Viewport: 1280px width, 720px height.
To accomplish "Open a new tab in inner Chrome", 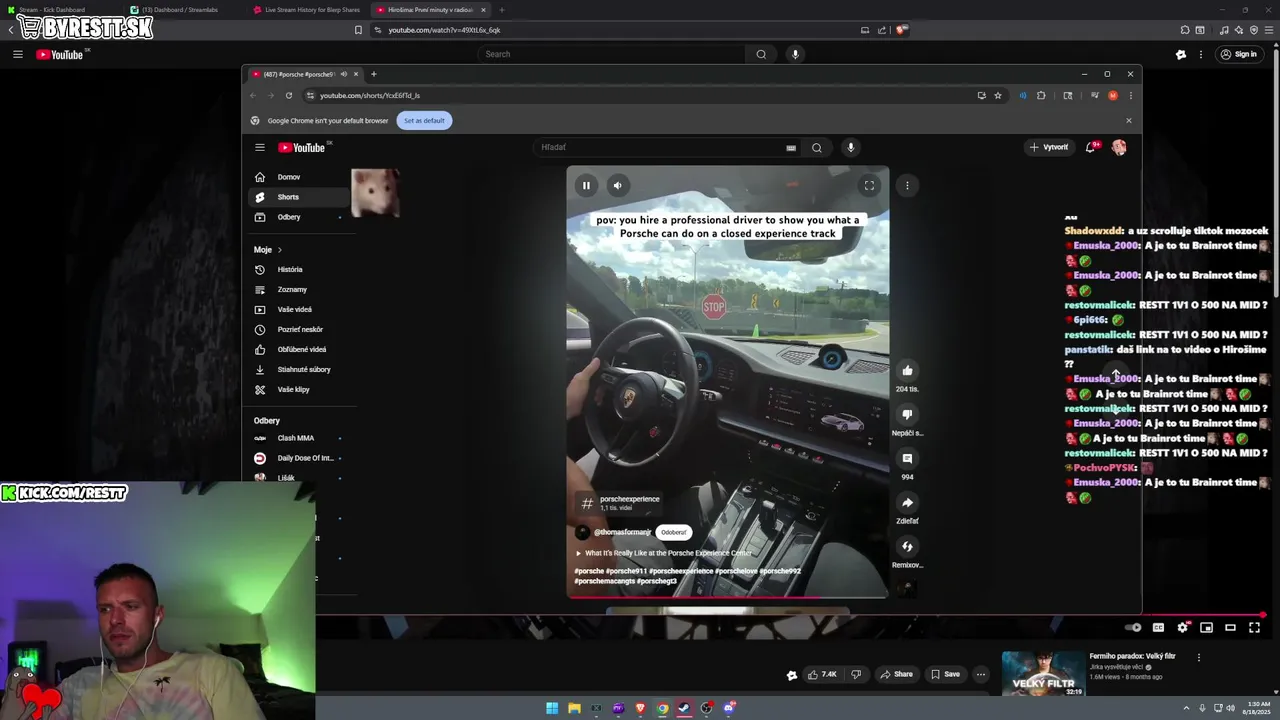I will (374, 74).
